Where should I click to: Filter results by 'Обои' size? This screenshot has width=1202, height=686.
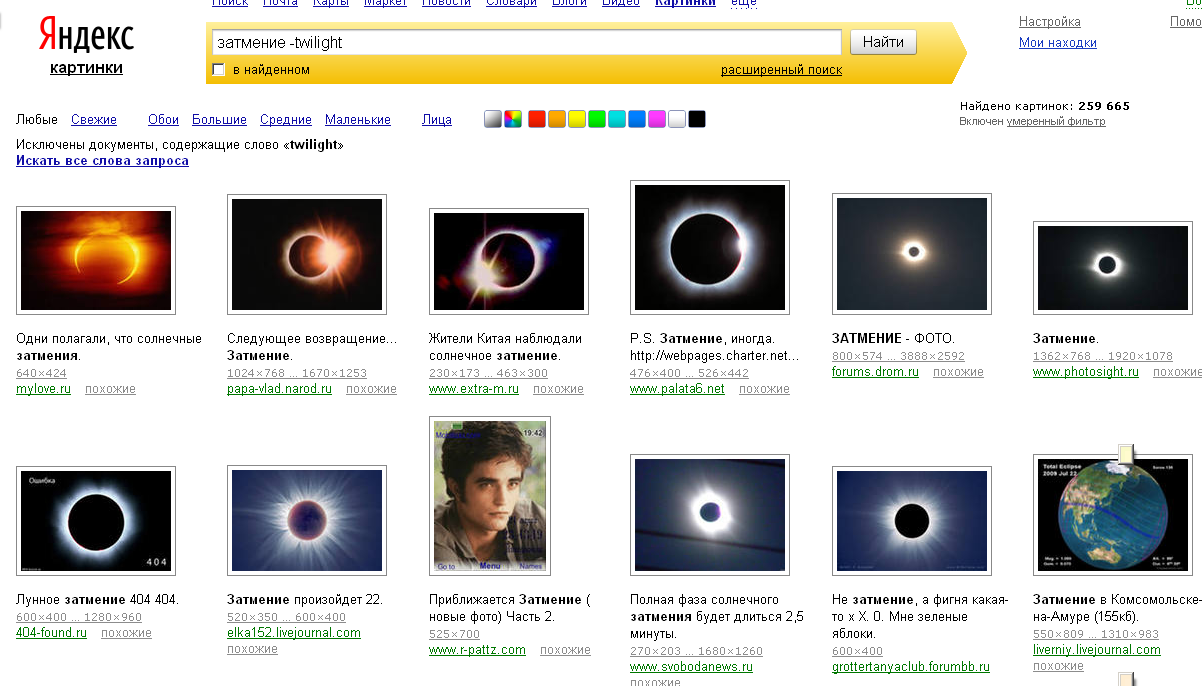click(163, 120)
